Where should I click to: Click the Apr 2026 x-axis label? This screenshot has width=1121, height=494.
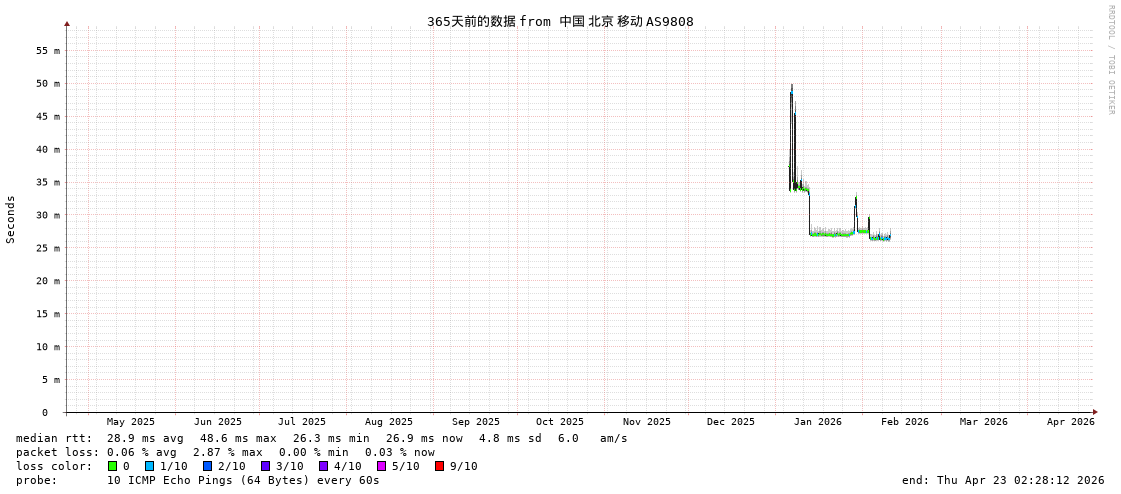click(1070, 422)
